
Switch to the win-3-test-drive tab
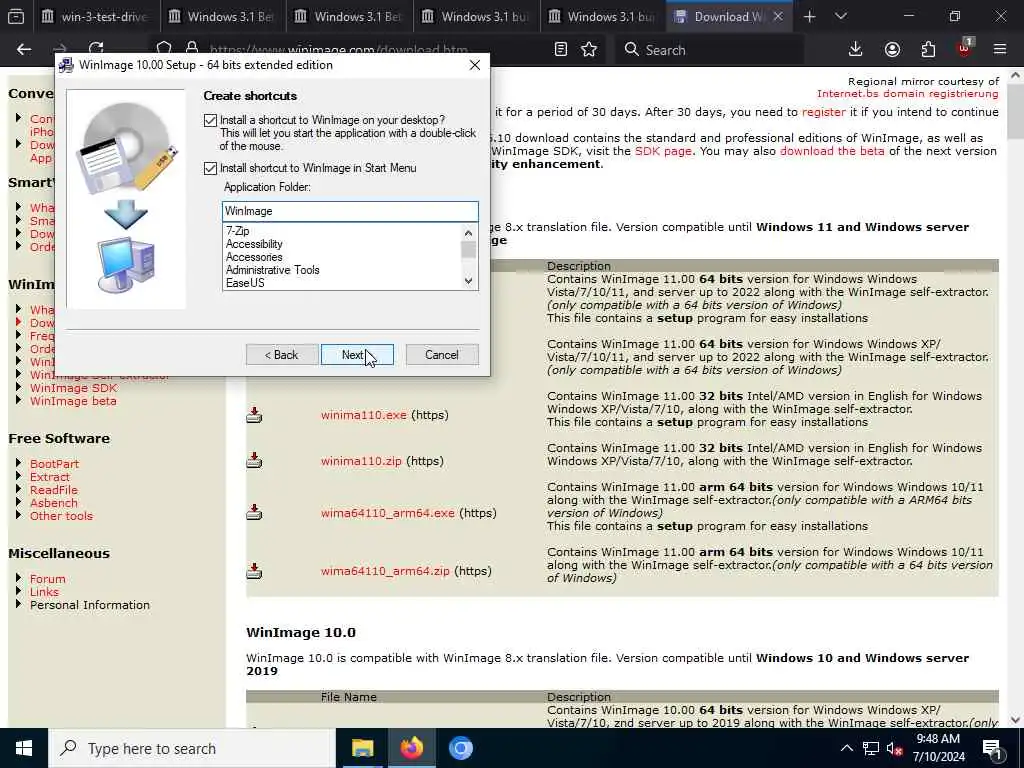96,16
